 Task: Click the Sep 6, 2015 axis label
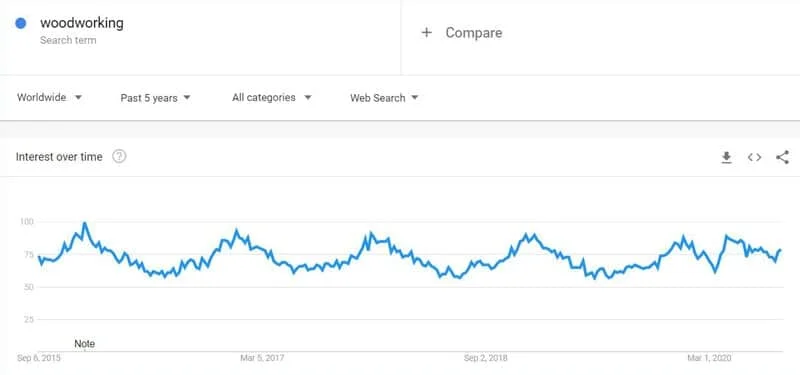pos(39,358)
